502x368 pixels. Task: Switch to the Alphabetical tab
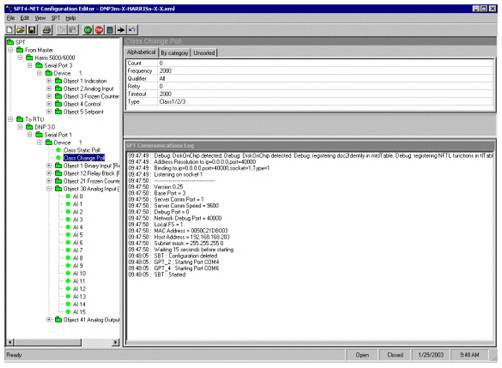pyautogui.click(x=141, y=52)
